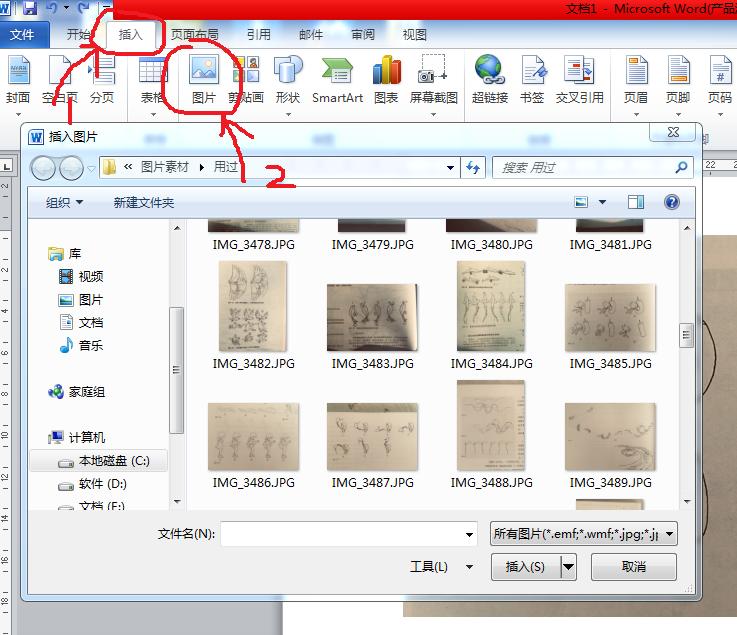Open recent pages dropdown next to nav arrows
Screen dimensions: 737x635
91,168
